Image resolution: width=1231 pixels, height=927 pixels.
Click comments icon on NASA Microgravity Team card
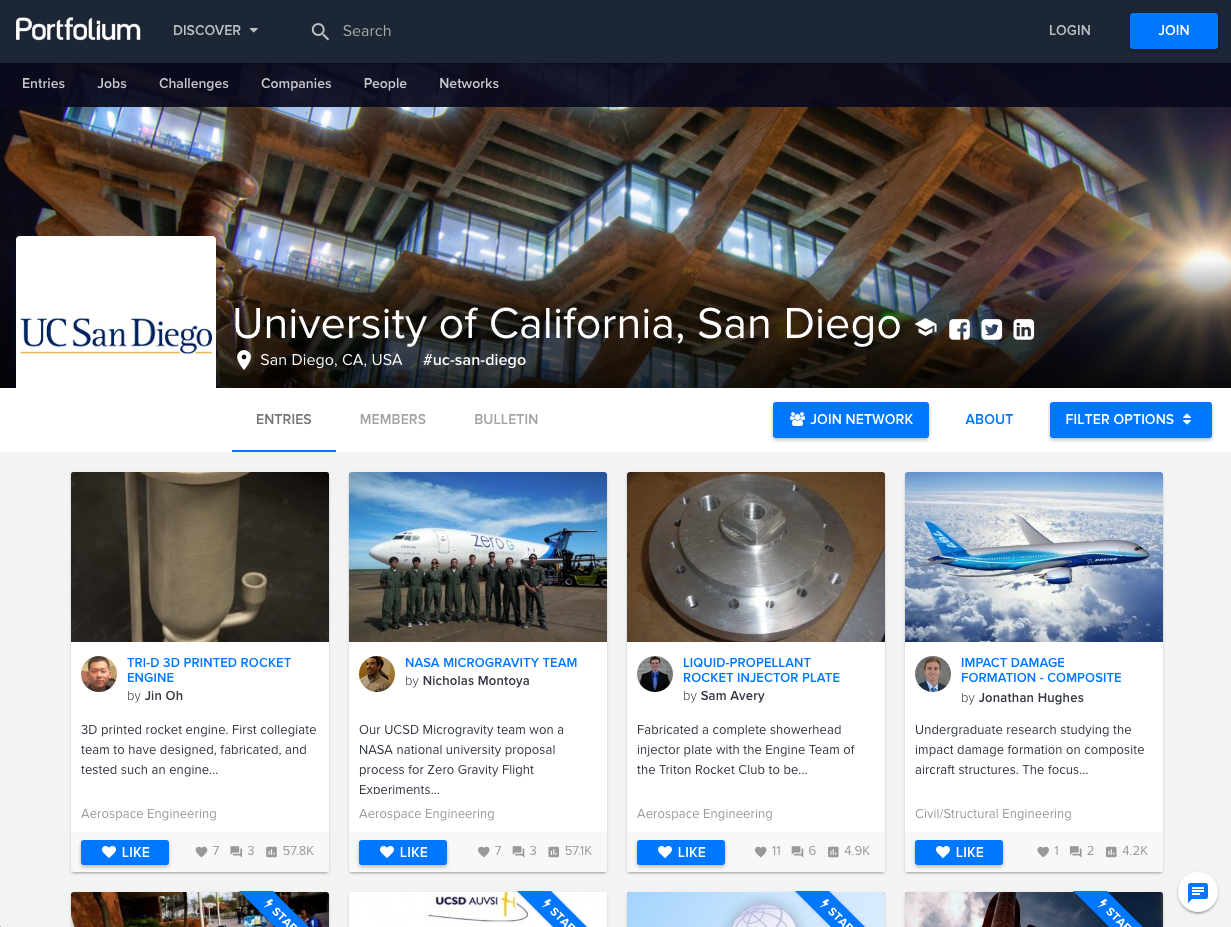(518, 852)
